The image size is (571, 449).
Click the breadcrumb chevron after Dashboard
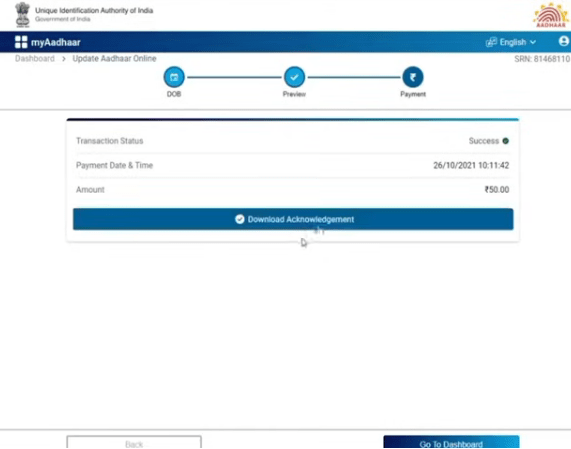pos(64,59)
